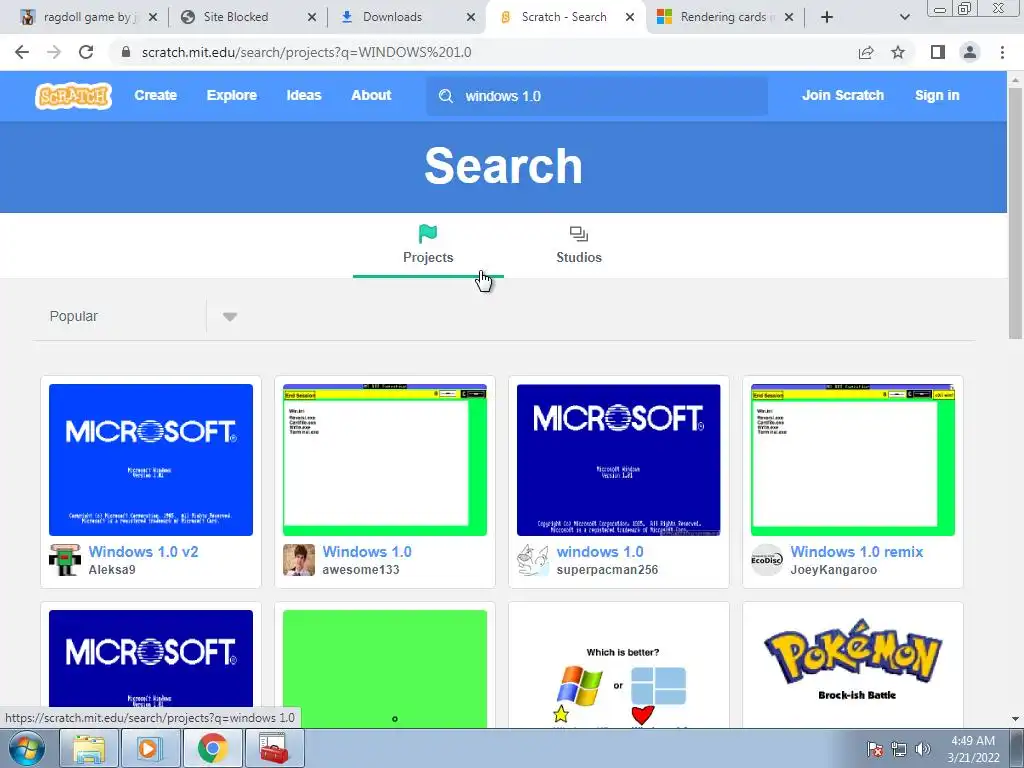
Task: Open the Chrome profile avatar icon
Action: pyautogui.click(x=970, y=52)
